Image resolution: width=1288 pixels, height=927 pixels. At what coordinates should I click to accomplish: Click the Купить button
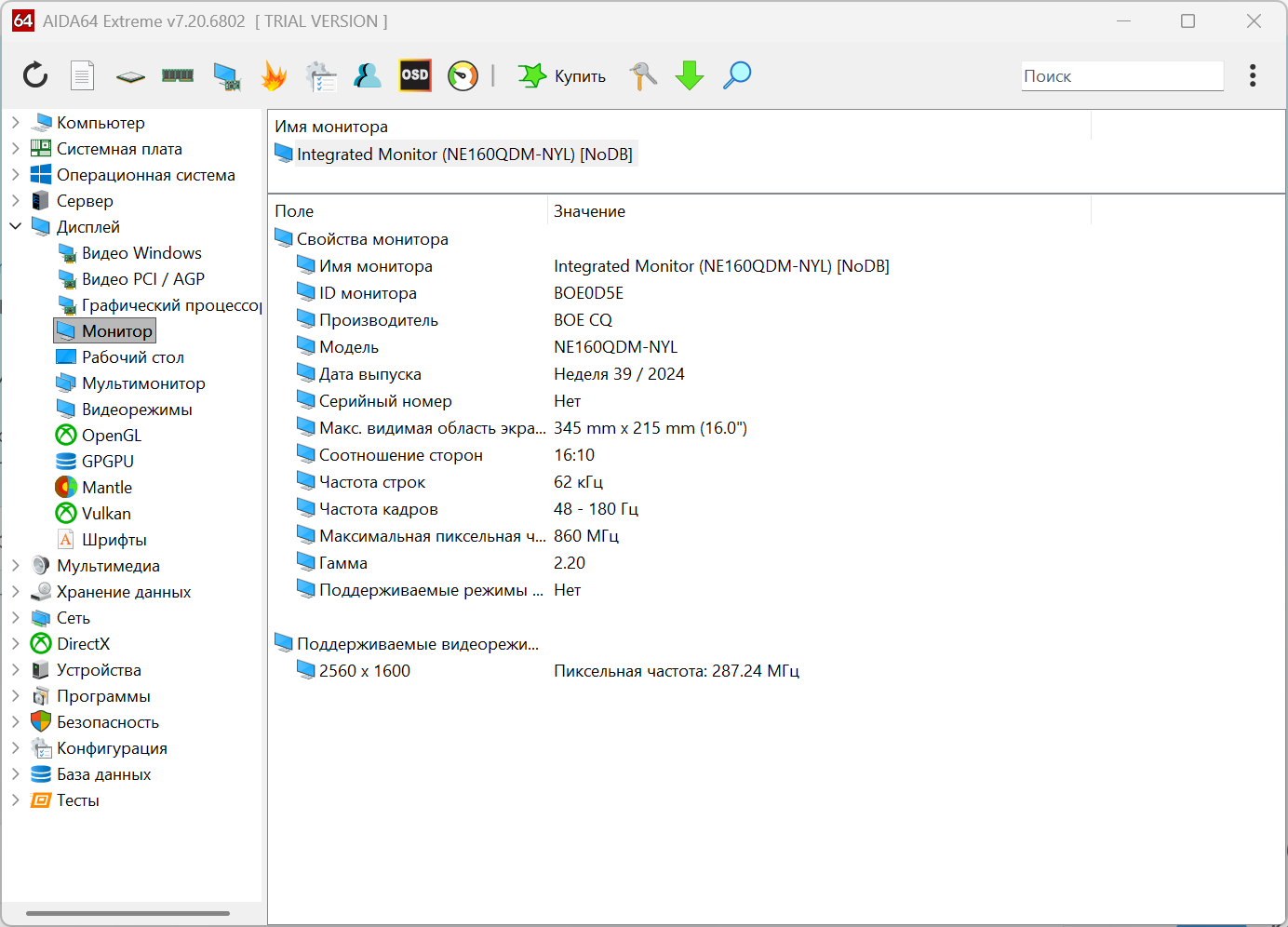click(562, 76)
